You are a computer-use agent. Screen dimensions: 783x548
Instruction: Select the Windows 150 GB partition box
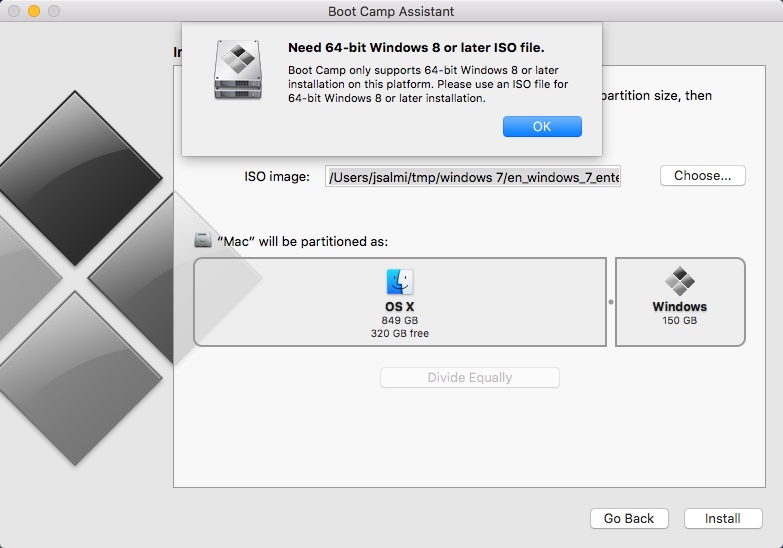tap(680, 302)
